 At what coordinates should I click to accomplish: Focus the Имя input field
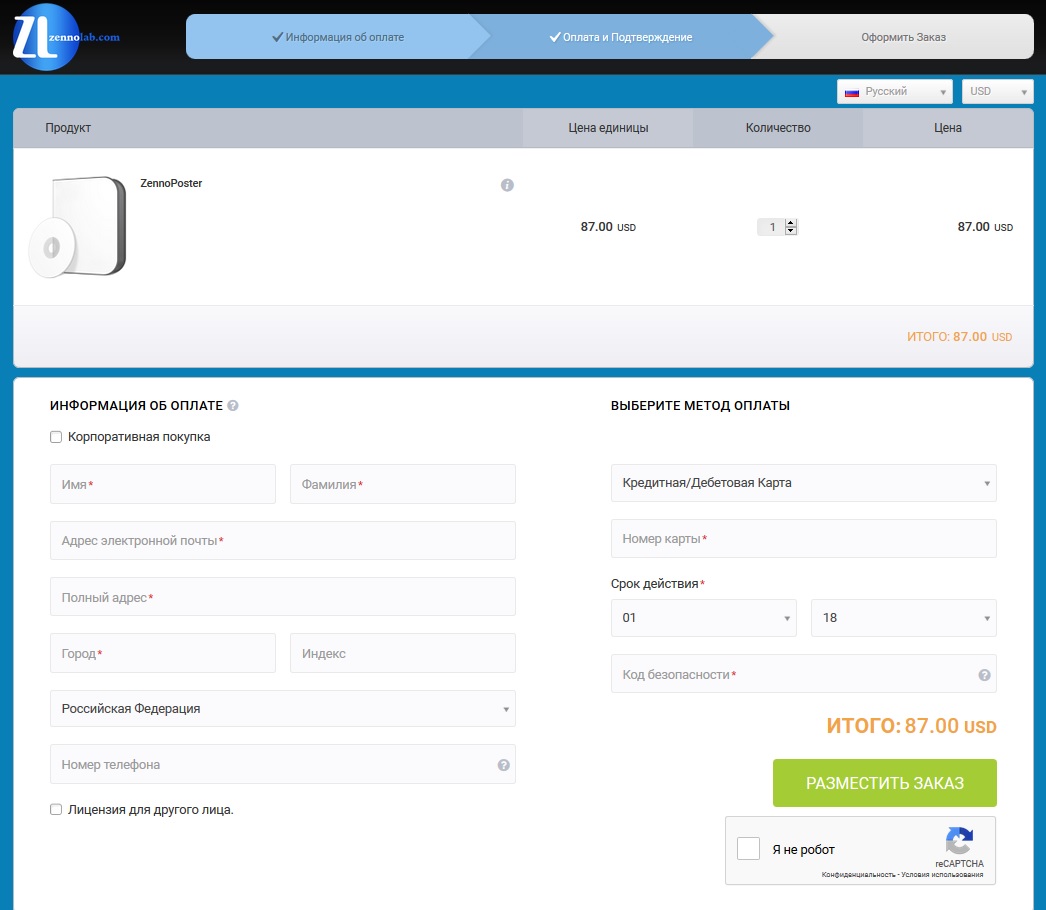coord(163,484)
